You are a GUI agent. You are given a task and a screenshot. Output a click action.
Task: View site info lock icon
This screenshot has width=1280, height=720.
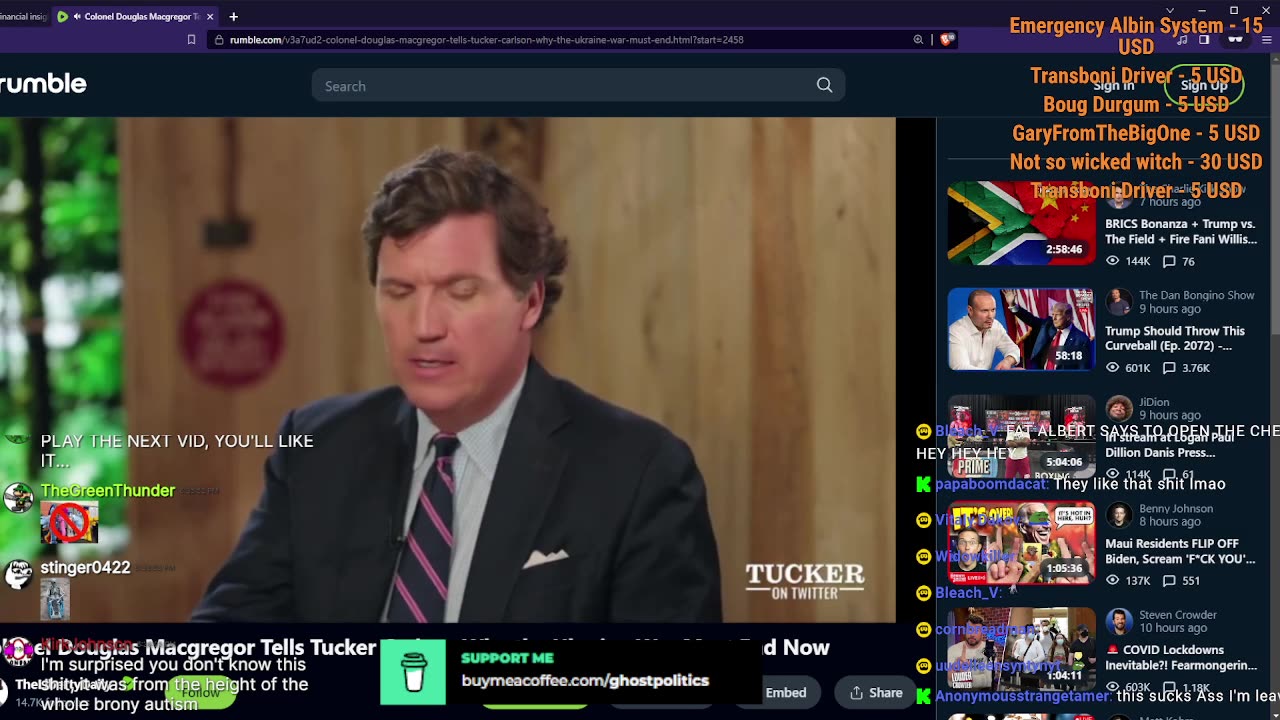pos(218,40)
